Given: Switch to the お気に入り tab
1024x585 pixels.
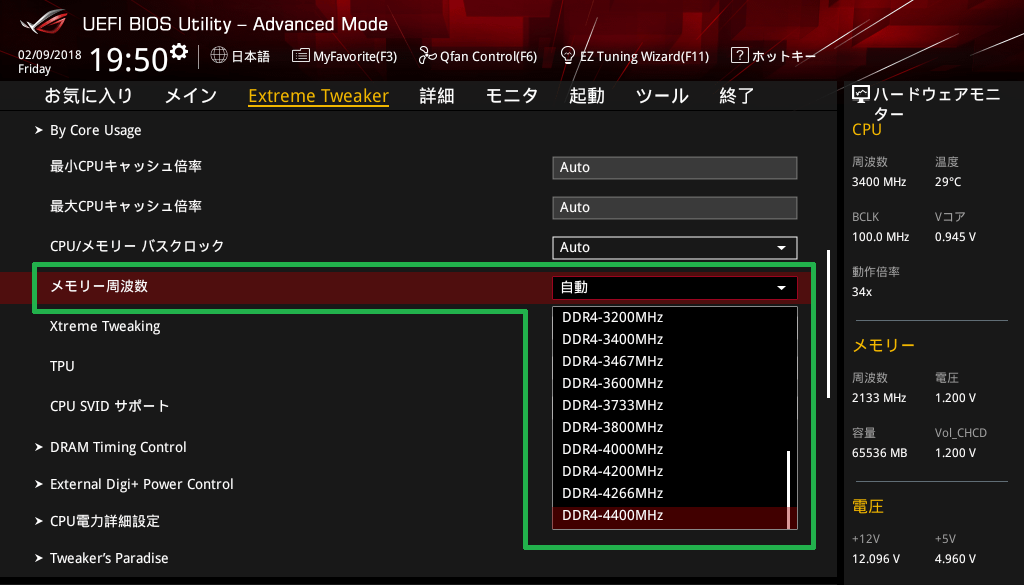Looking at the screenshot, I should click(89, 96).
